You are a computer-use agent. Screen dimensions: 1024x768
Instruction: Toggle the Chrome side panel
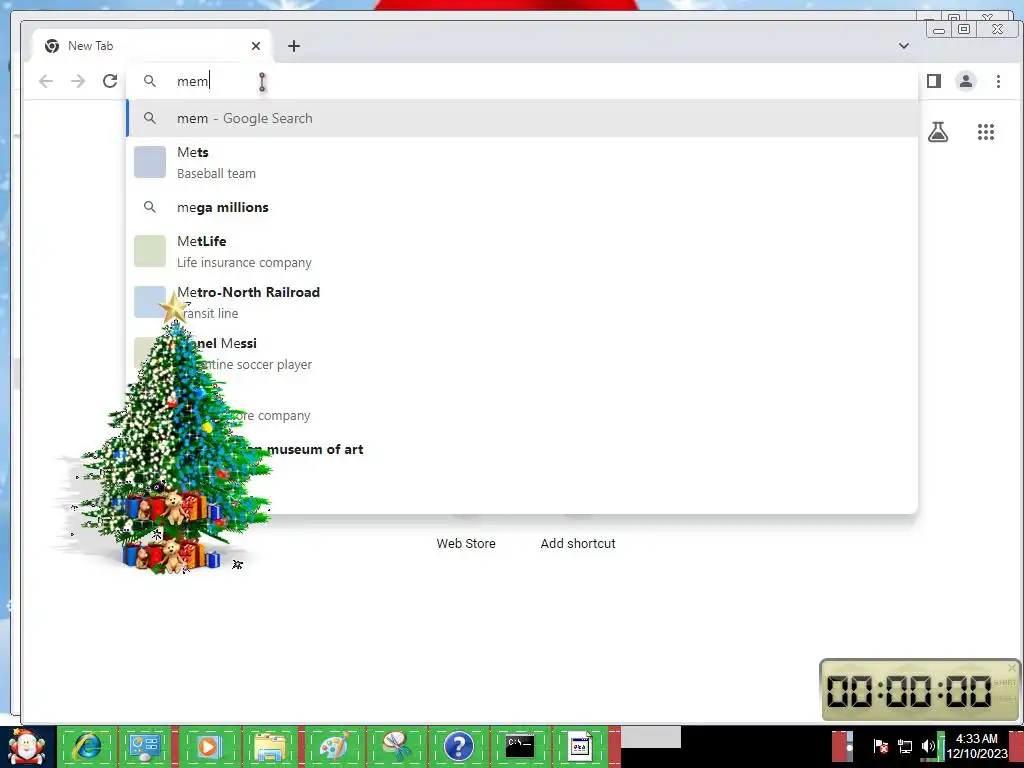pyautogui.click(x=934, y=81)
